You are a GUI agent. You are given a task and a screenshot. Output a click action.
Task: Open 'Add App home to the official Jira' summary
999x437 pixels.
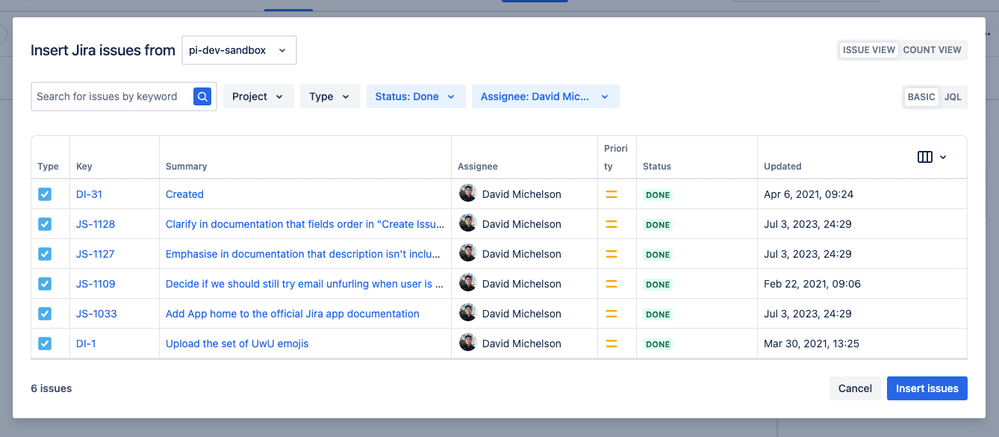coord(292,314)
